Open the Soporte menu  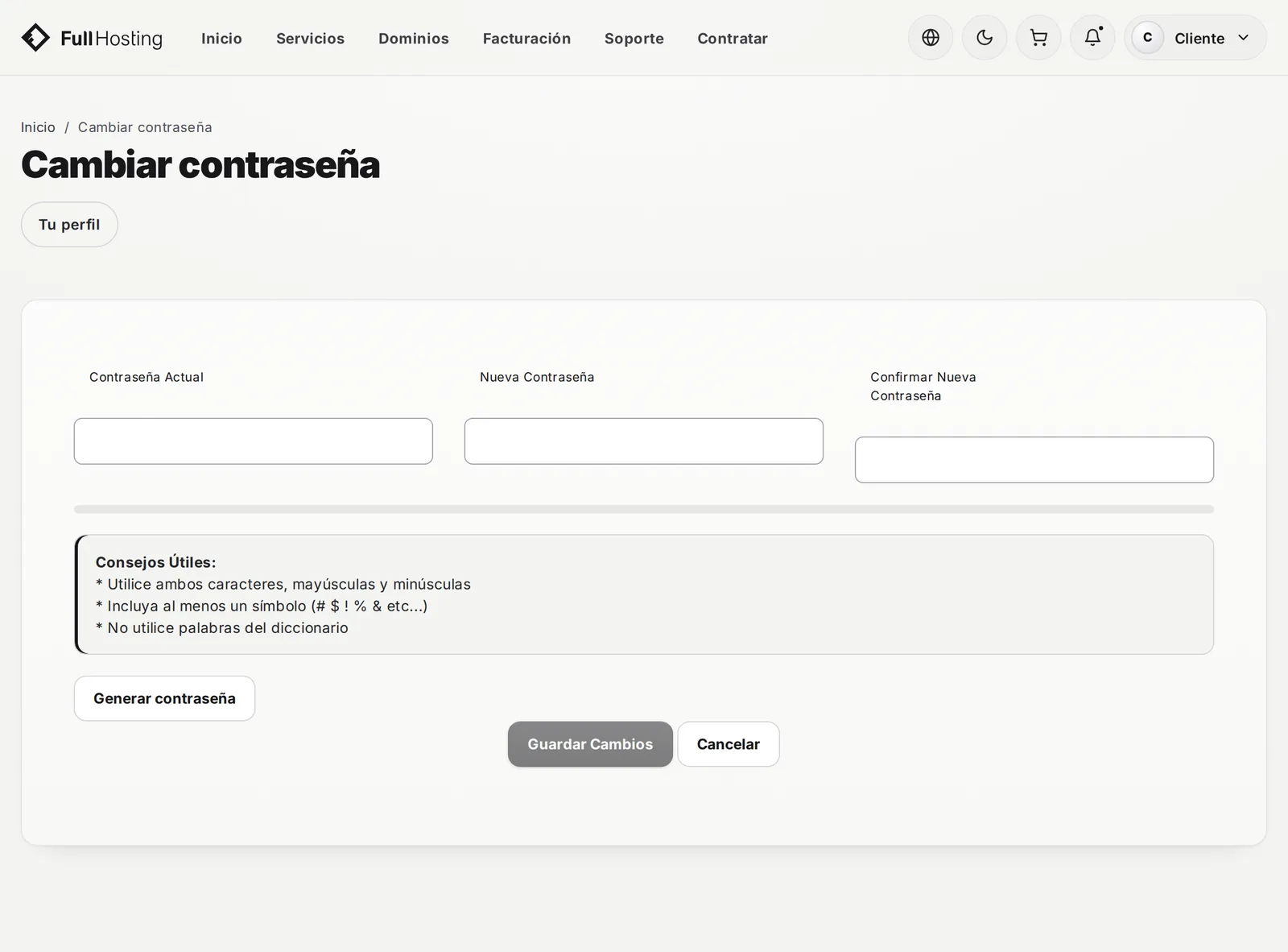[634, 39]
